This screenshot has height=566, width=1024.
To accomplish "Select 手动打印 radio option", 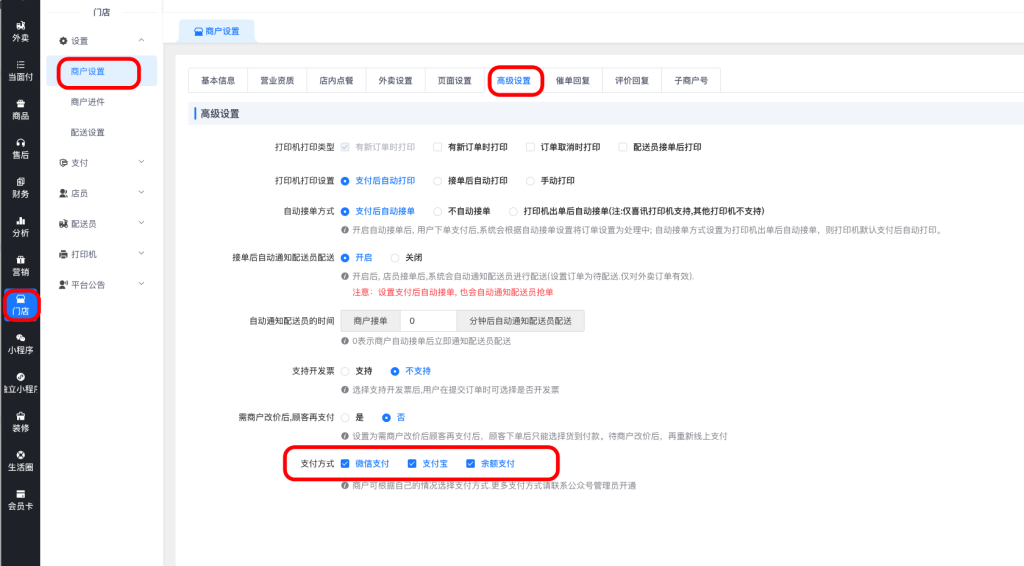I will 530,181.
